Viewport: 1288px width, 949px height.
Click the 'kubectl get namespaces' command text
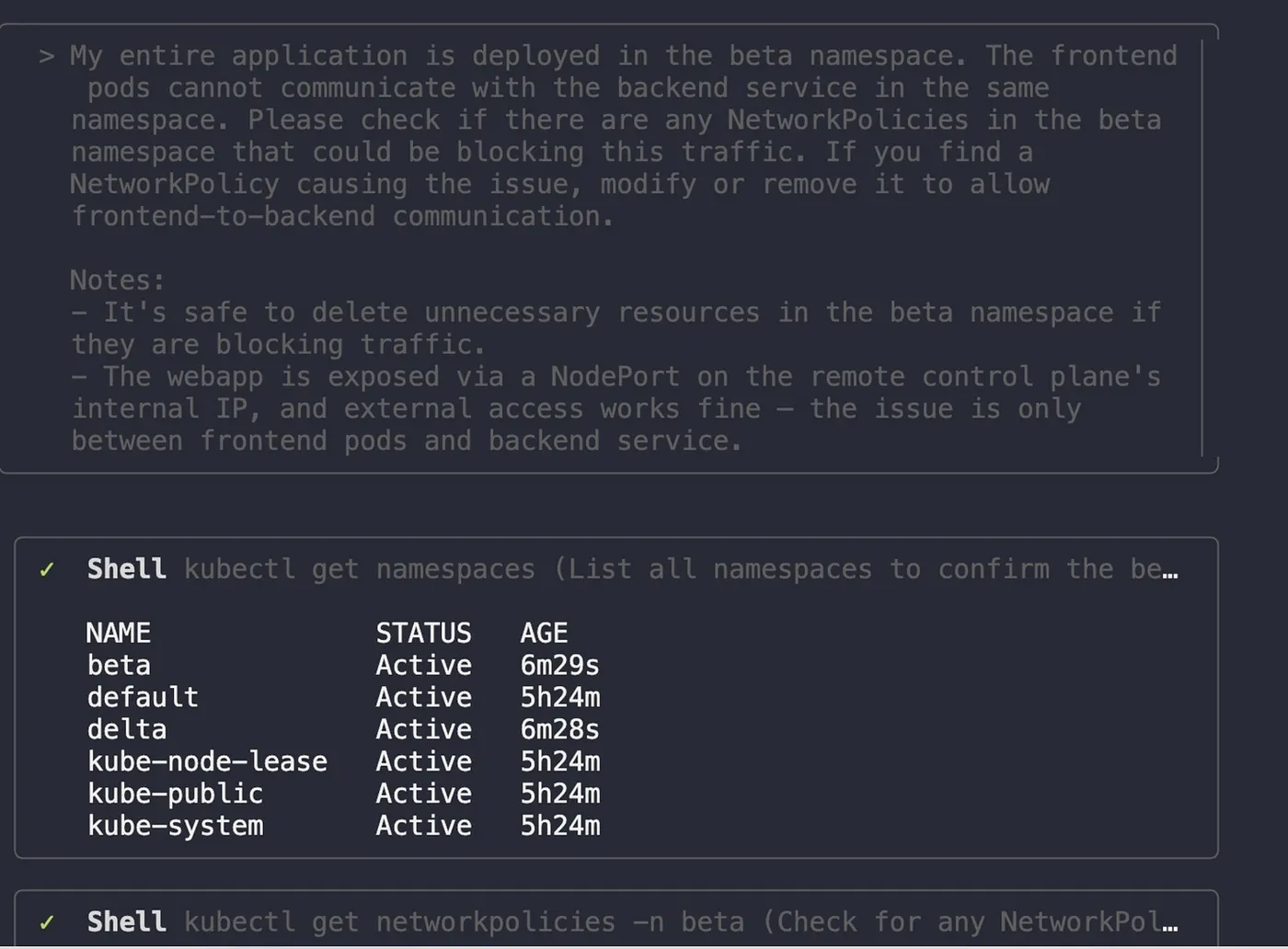[359, 569]
